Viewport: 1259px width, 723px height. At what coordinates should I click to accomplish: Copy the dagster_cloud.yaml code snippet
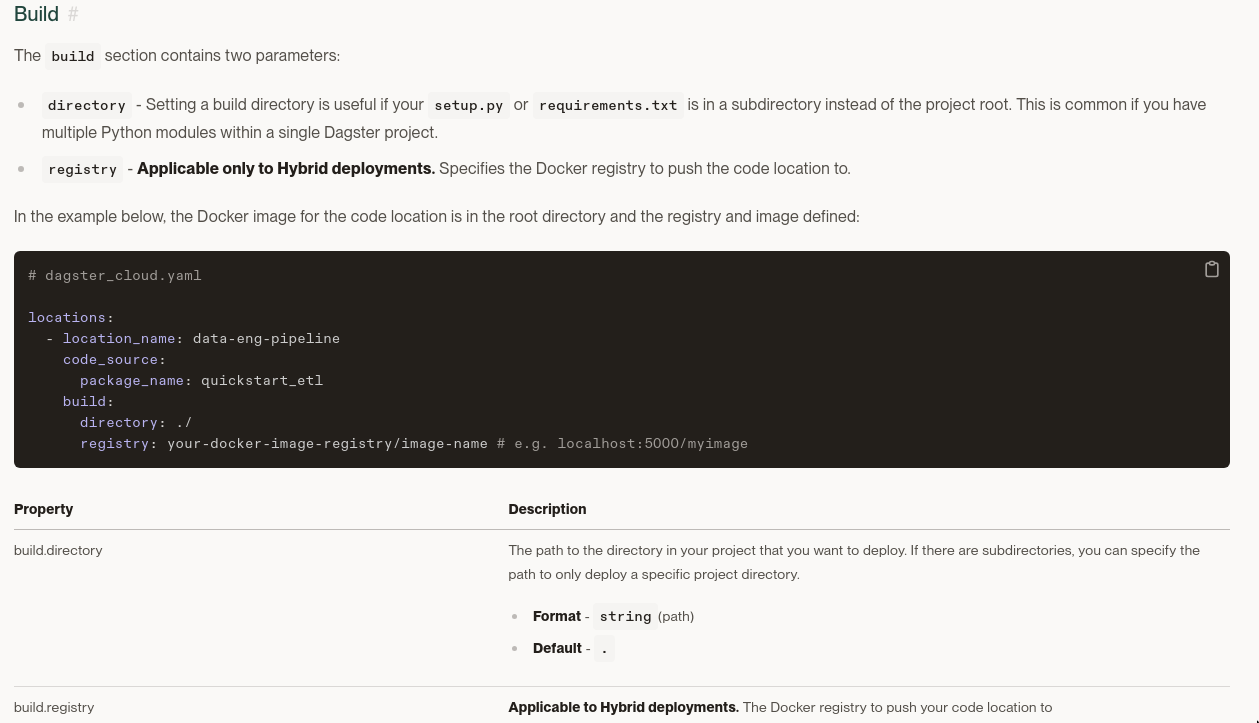pyautogui.click(x=1211, y=269)
